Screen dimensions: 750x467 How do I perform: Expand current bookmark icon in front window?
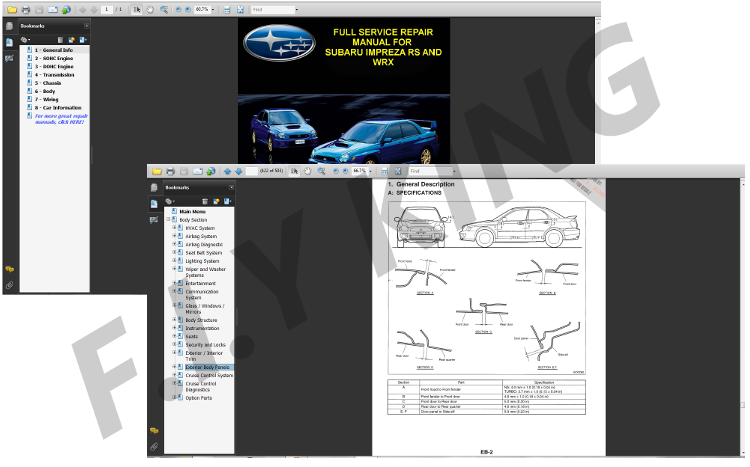pyautogui.click(x=228, y=201)
